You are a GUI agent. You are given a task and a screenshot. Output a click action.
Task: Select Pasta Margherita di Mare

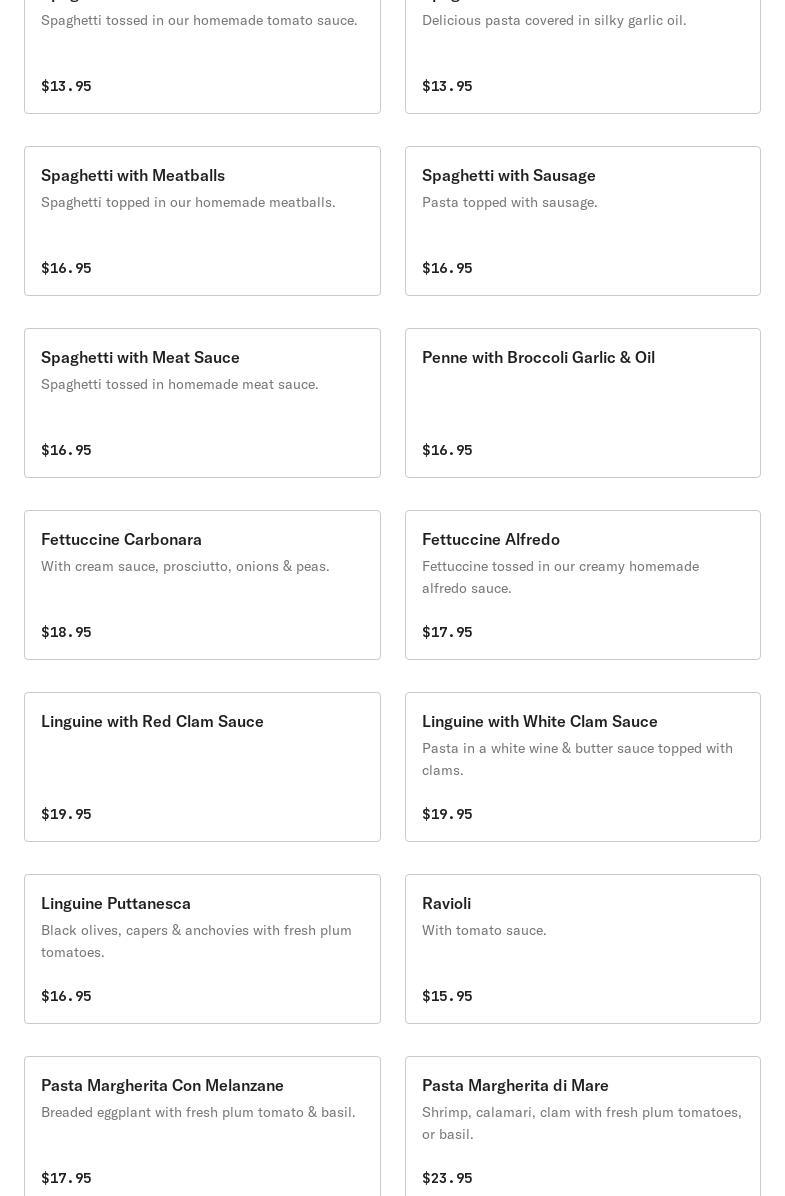(x=583, y=1127)
